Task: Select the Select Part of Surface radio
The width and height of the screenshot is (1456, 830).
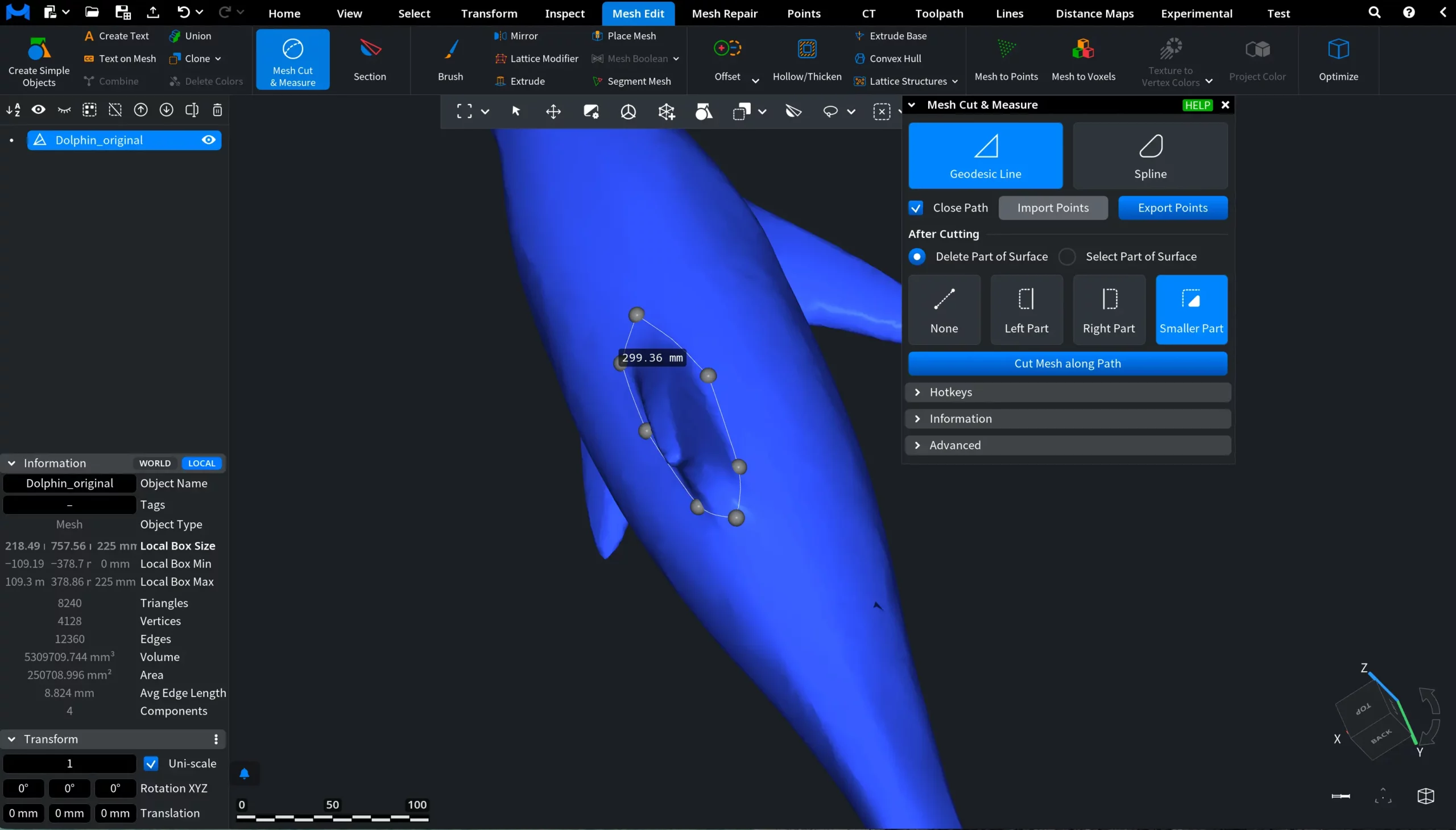Action: (x=1067, y=257)
